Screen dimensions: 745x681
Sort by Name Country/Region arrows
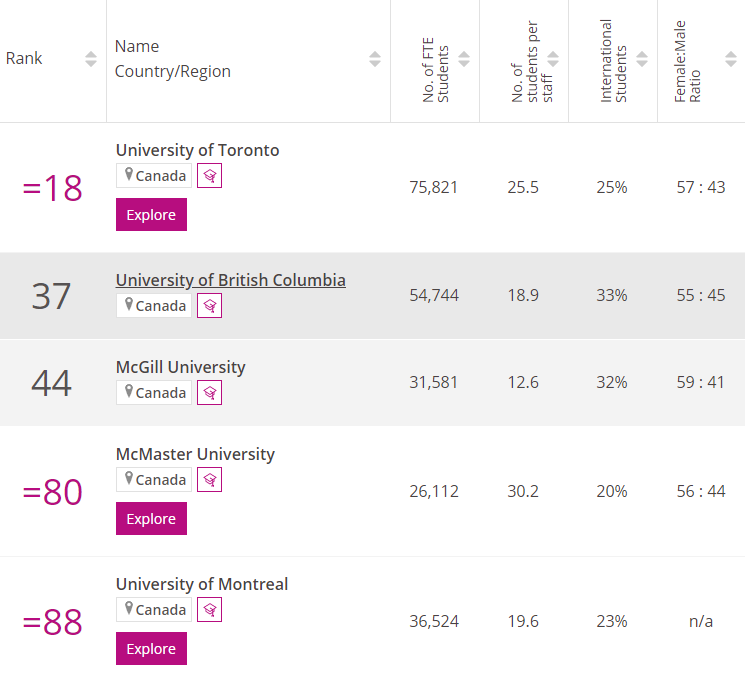click(375, 59)
